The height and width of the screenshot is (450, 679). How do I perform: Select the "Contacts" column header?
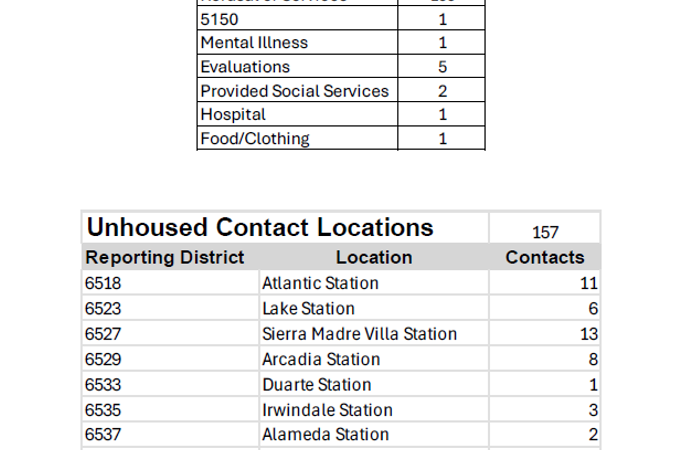[545, 257]
